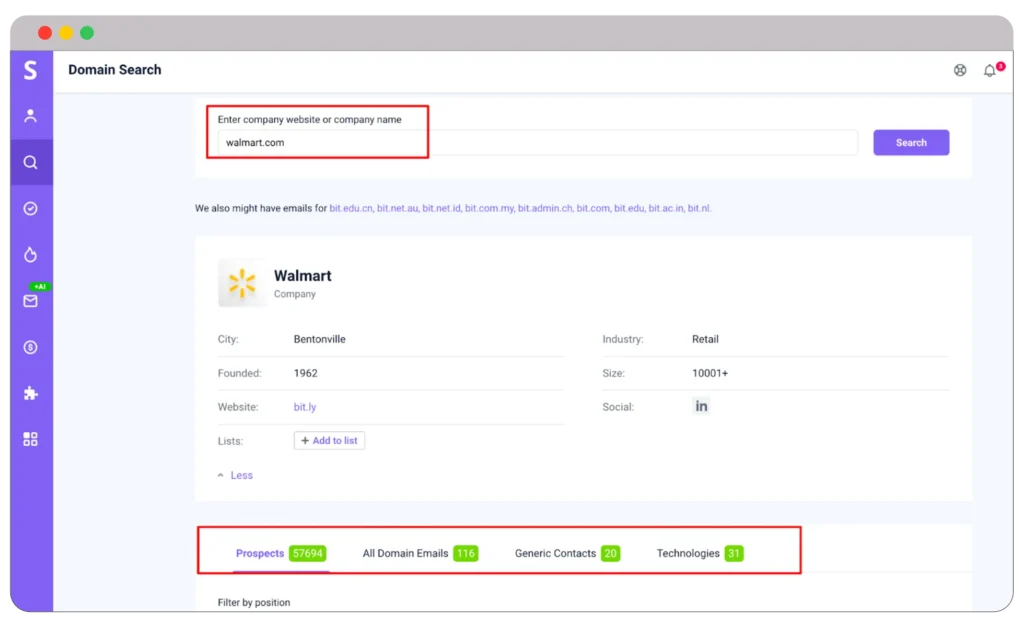The image size is (1024, 639).
Task: Open the help lifebuoy icon
Action: [960, 70]
